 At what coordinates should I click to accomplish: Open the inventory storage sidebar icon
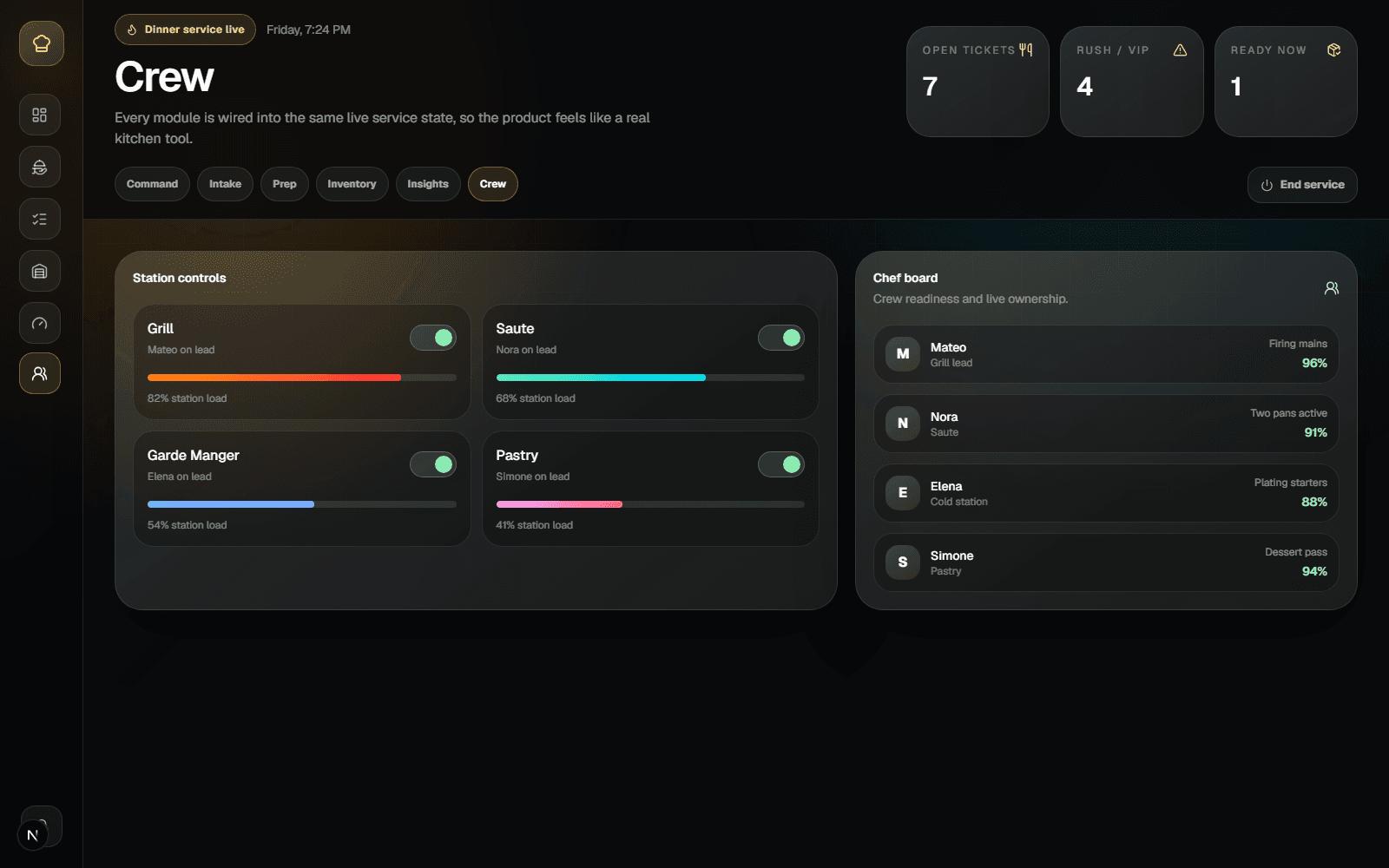40,271
